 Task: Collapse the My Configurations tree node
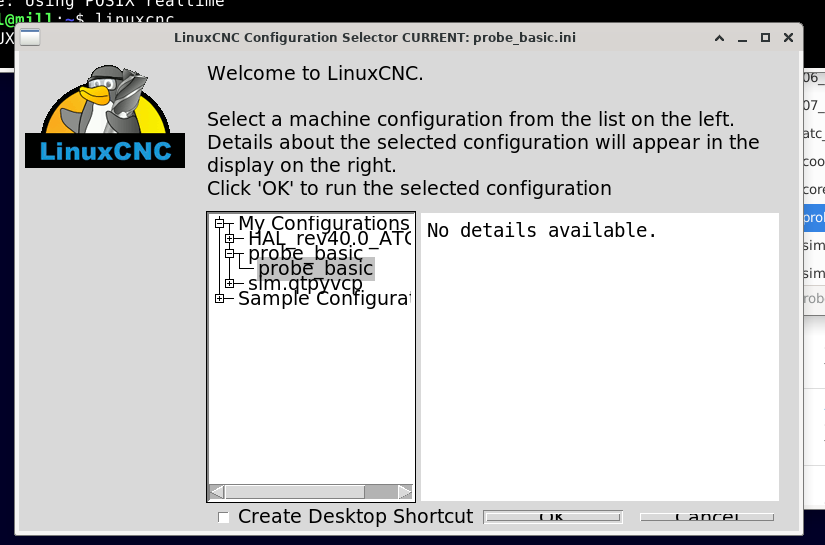tap(220, 224)
